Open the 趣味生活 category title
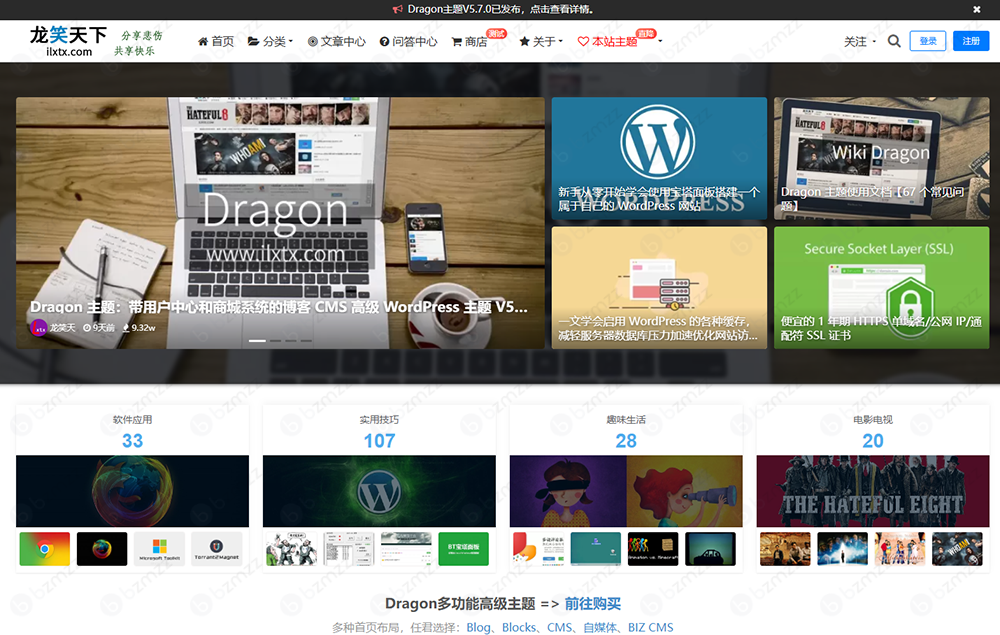 pos(626,420)
